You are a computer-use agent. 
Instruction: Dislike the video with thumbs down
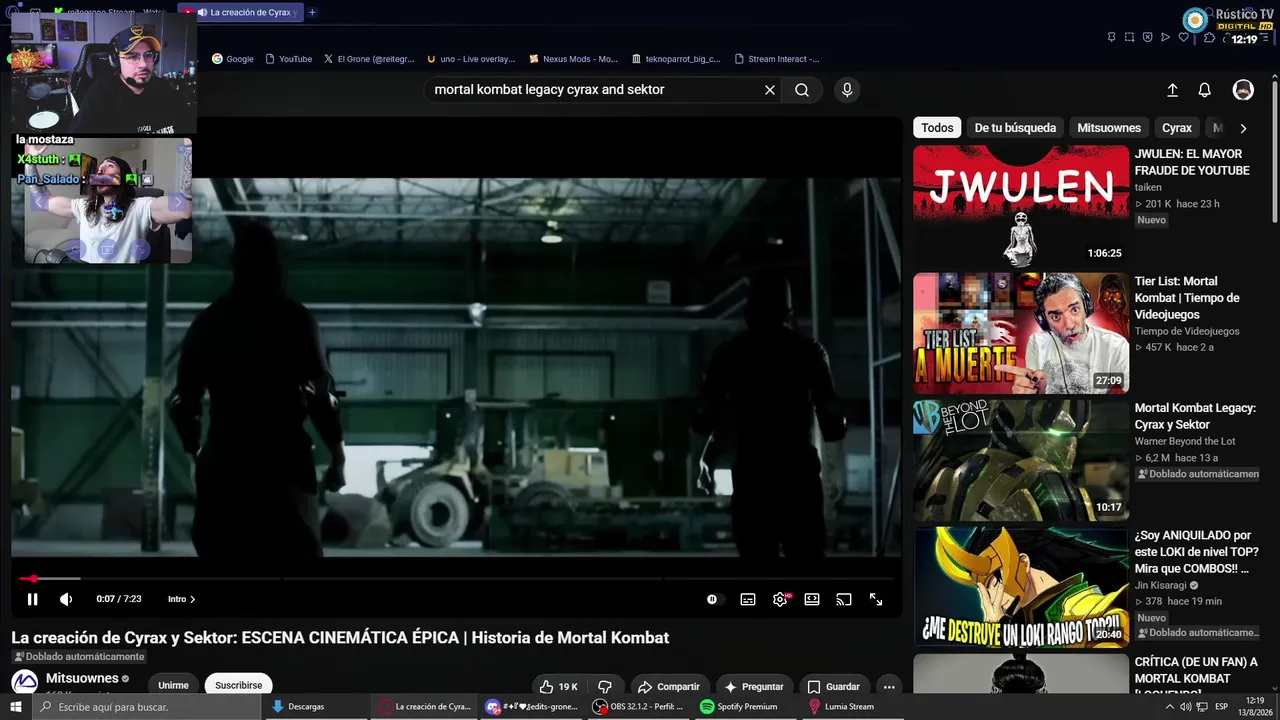coord(605,687)
